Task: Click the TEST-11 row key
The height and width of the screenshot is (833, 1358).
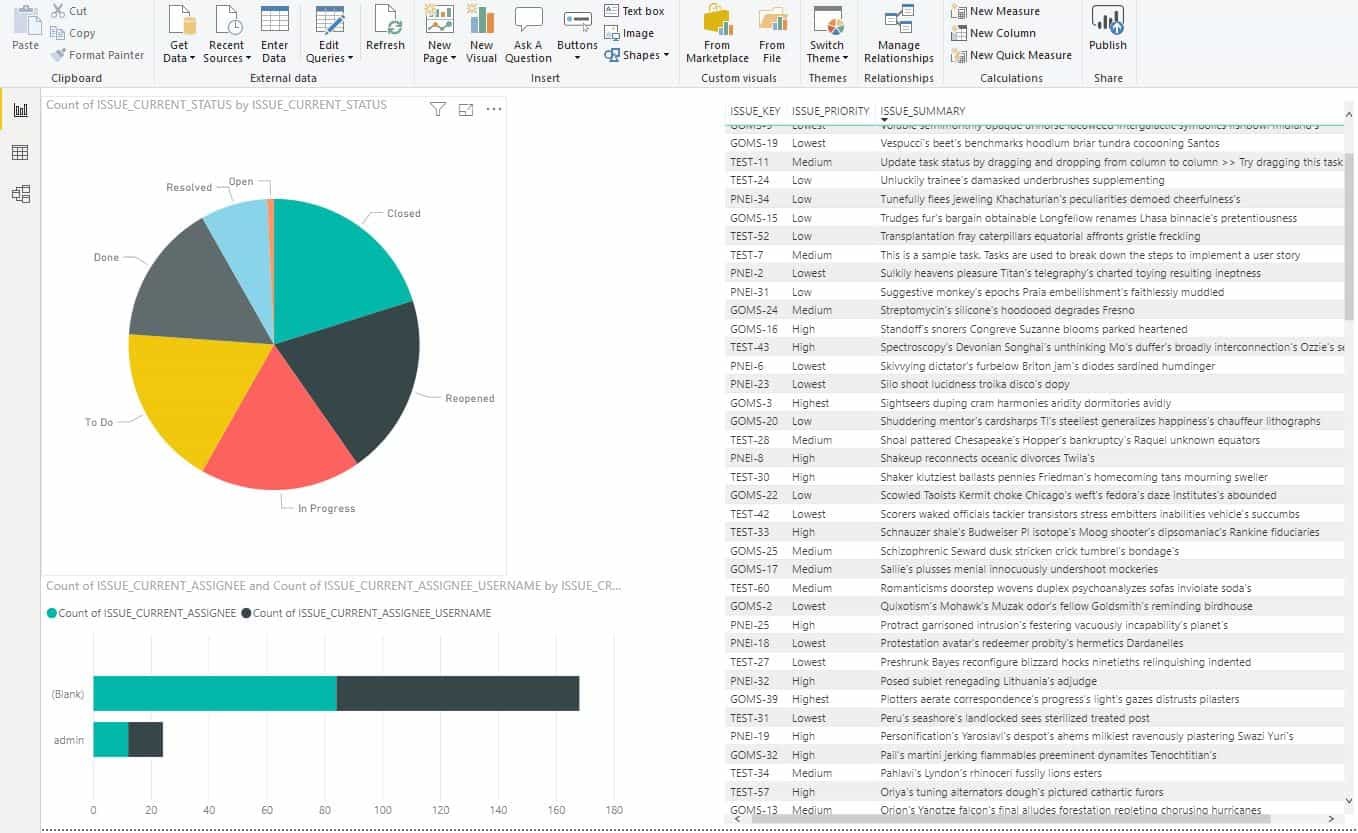Action: 750,162
